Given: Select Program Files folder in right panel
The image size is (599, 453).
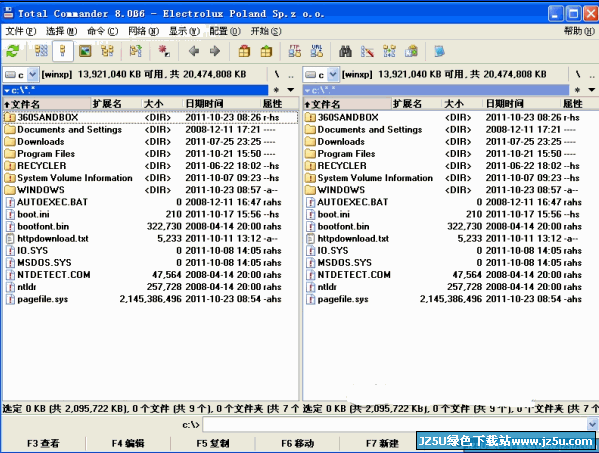Looking at the screenshot, I should pos(451,154).
